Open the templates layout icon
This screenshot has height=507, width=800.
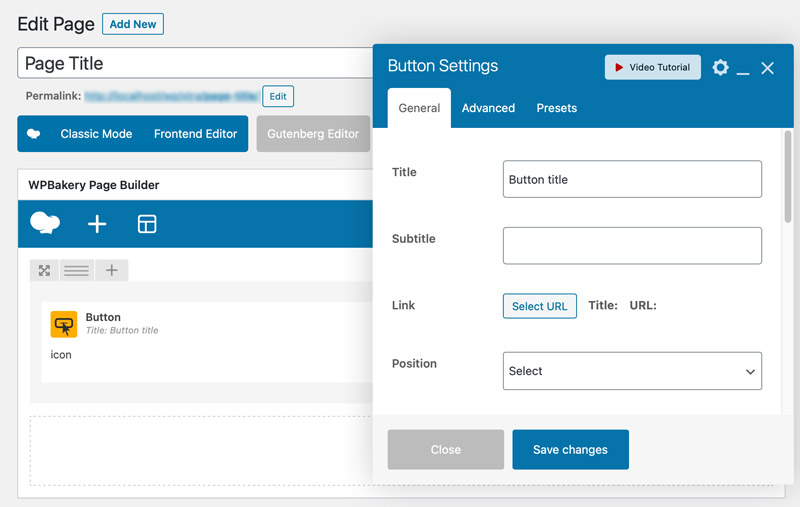(x=147, y=224)
